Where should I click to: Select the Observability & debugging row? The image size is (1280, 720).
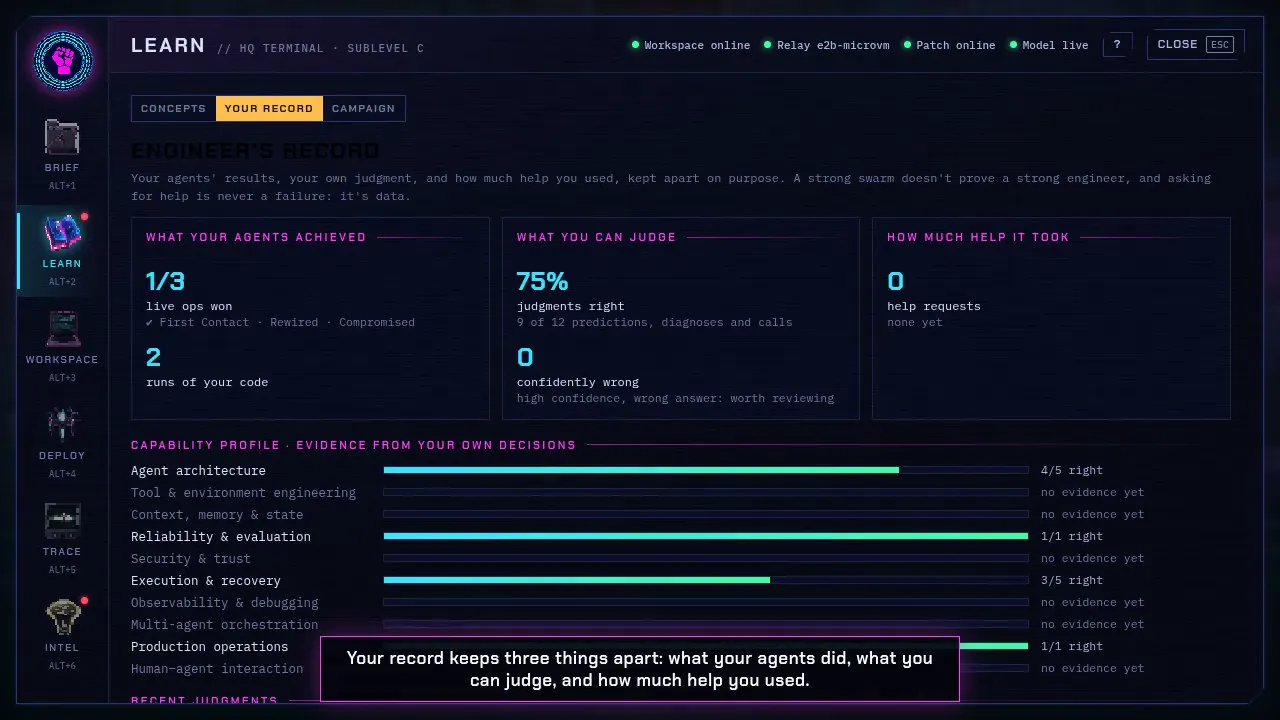tap(637, 602)
